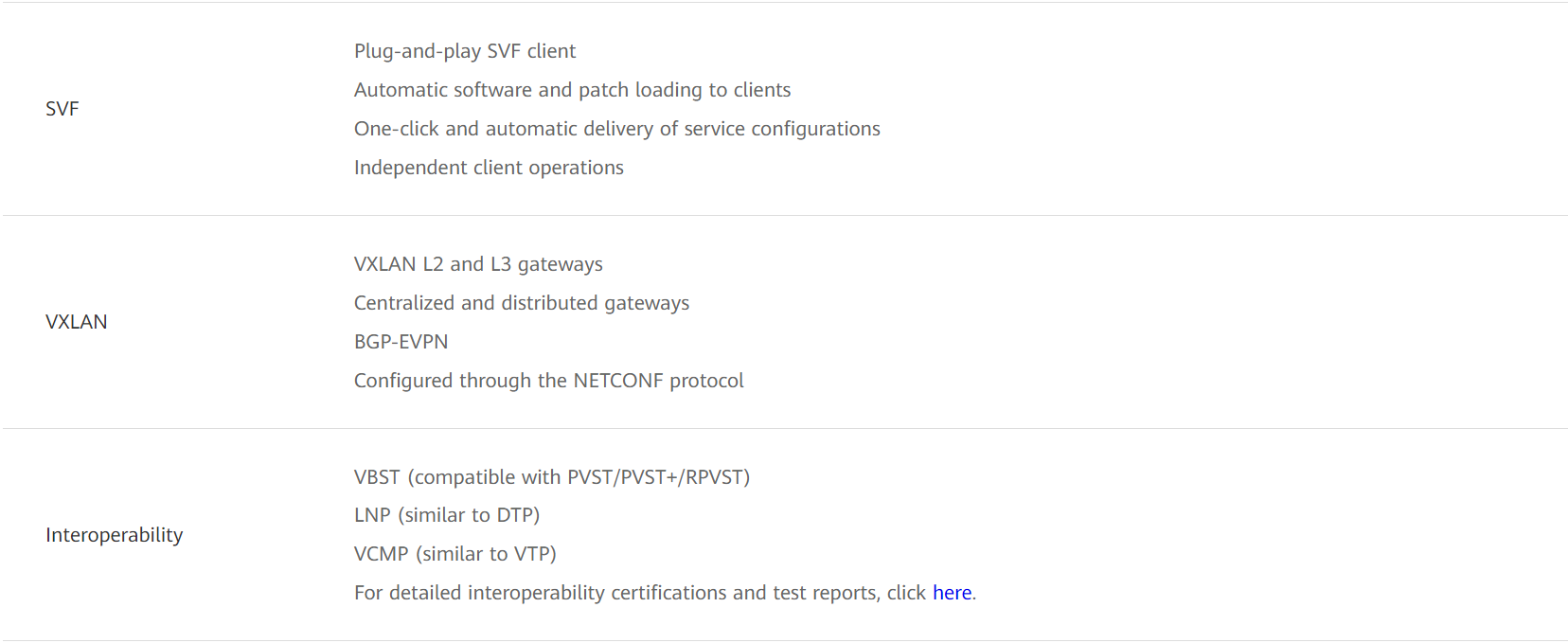The image size is (1568, 643).
Task: Select "Centralized and distributed gateways" text
Action: click(x=522, y=303)
